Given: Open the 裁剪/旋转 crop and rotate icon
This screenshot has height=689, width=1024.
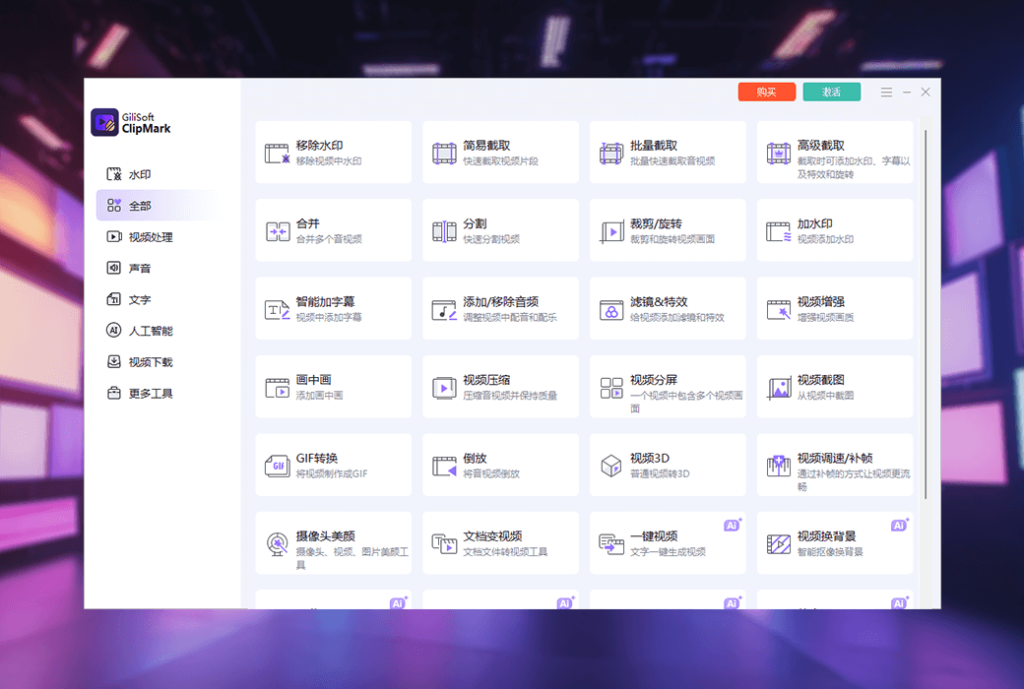Looking at the screenshot, I should 611,231.
